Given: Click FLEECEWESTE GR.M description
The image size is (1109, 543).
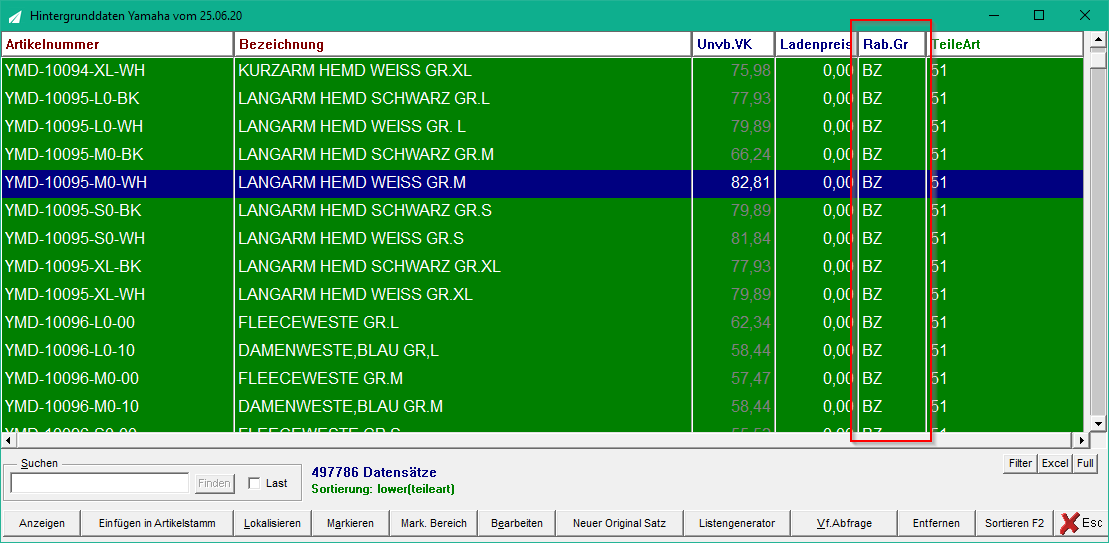Looking at the screenshot, I should [320, 379].
